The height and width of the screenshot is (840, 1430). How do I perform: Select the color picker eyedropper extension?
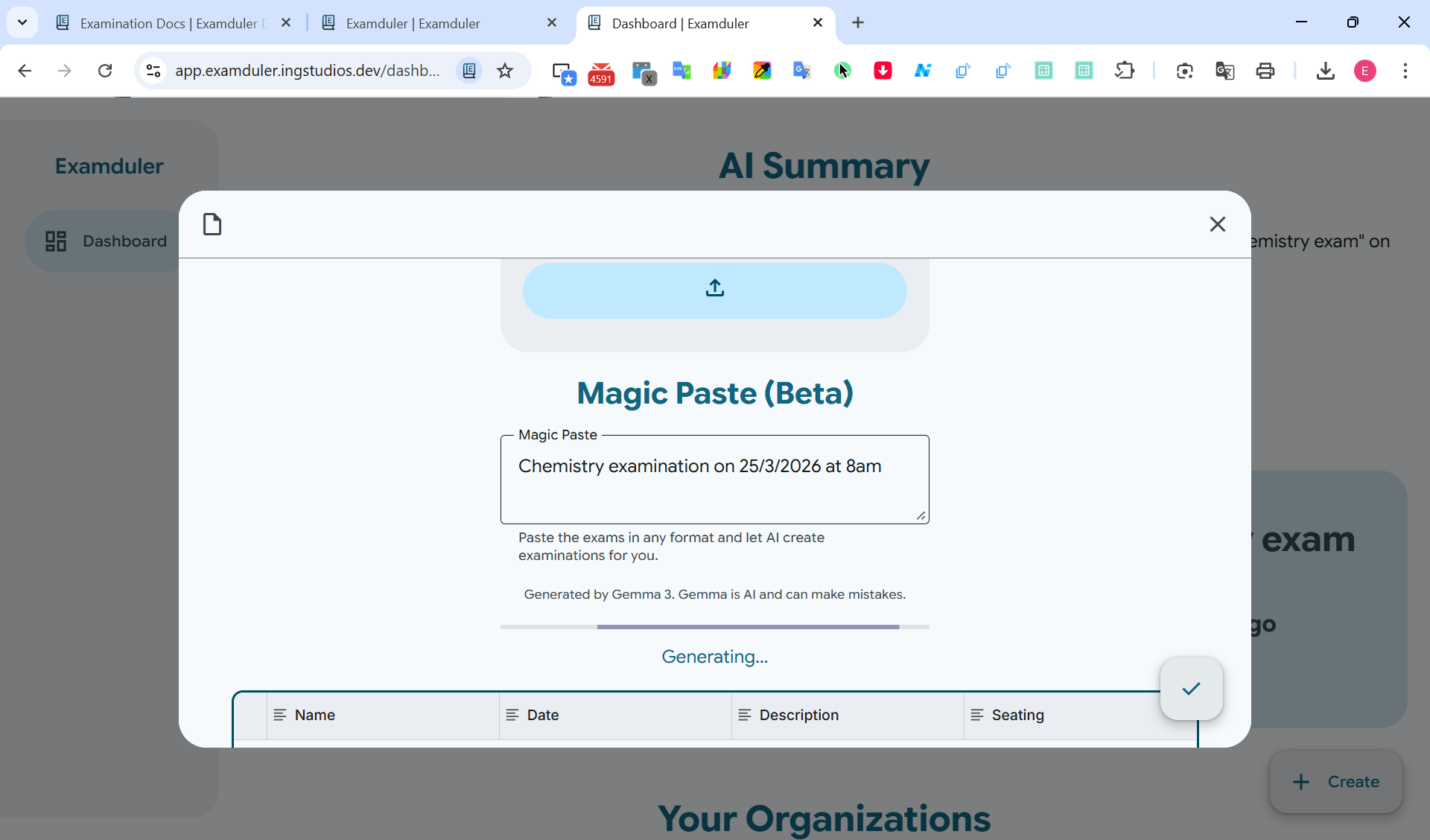[763, 71]
